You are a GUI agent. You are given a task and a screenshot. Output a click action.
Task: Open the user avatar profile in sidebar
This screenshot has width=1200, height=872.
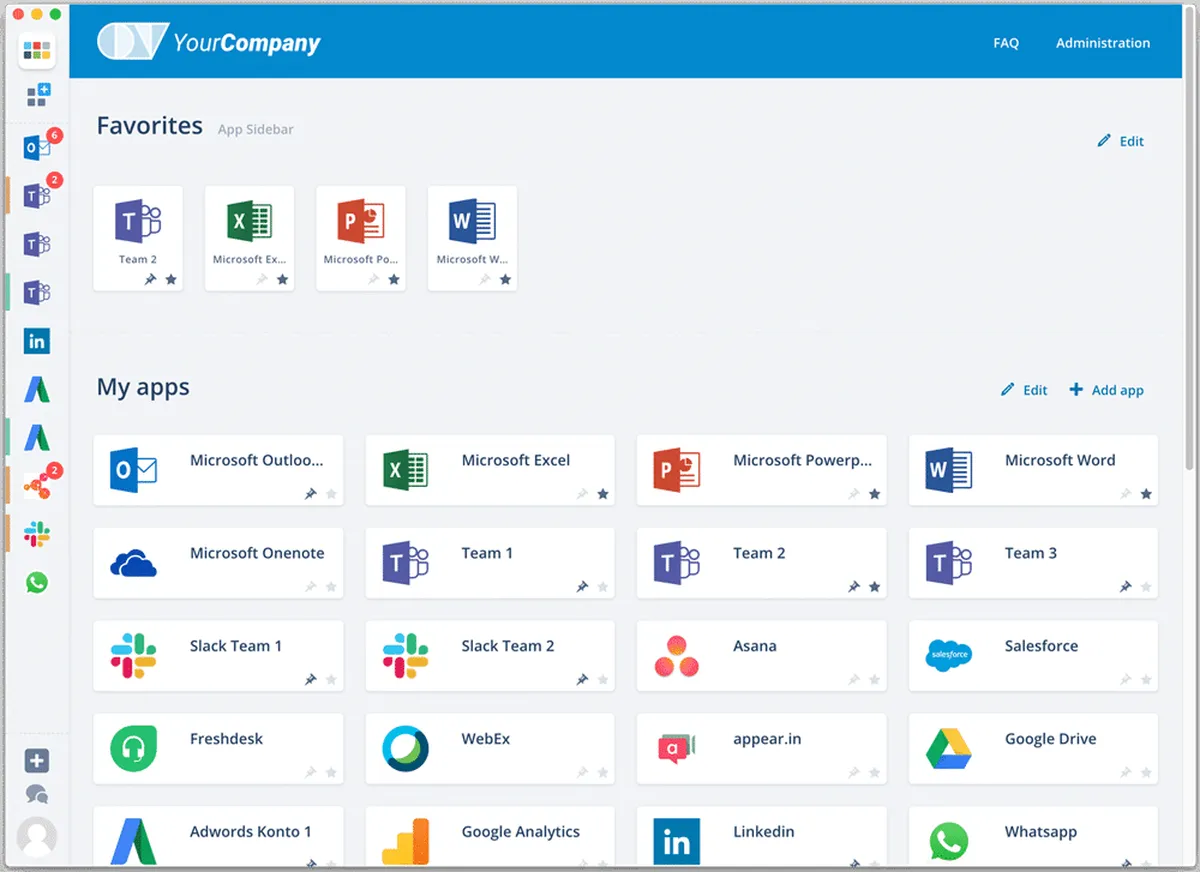tap(37, 837)
